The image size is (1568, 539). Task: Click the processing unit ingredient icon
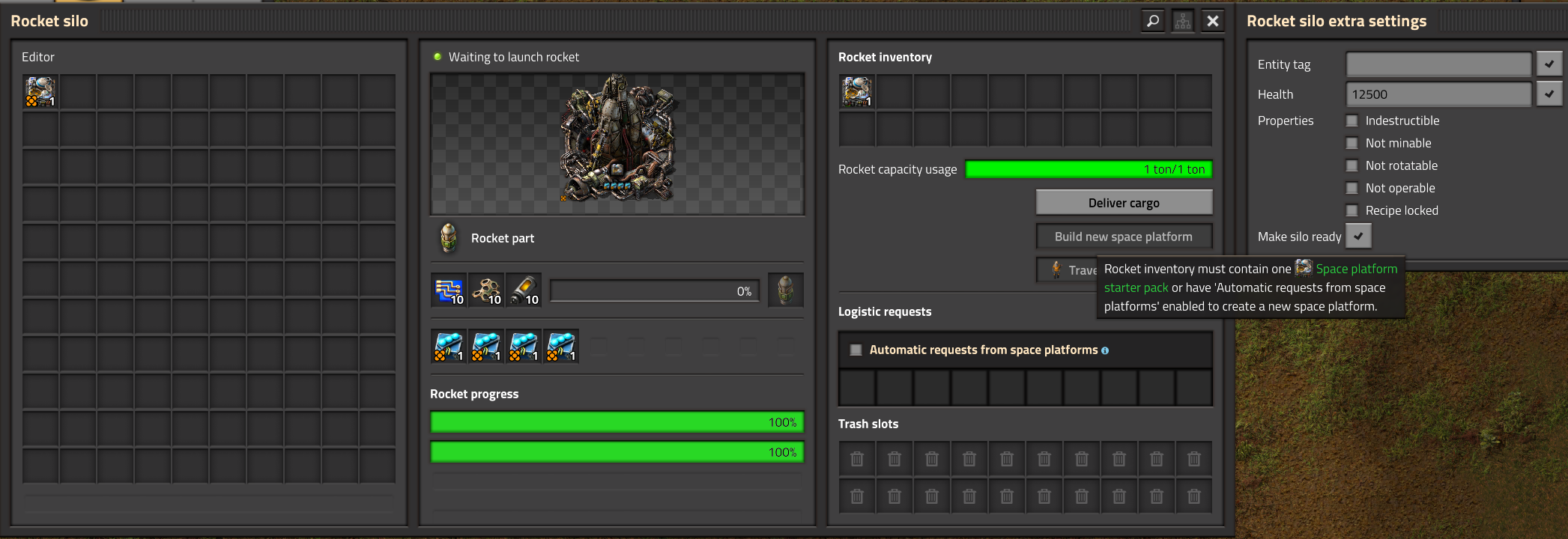click(449, 290)
